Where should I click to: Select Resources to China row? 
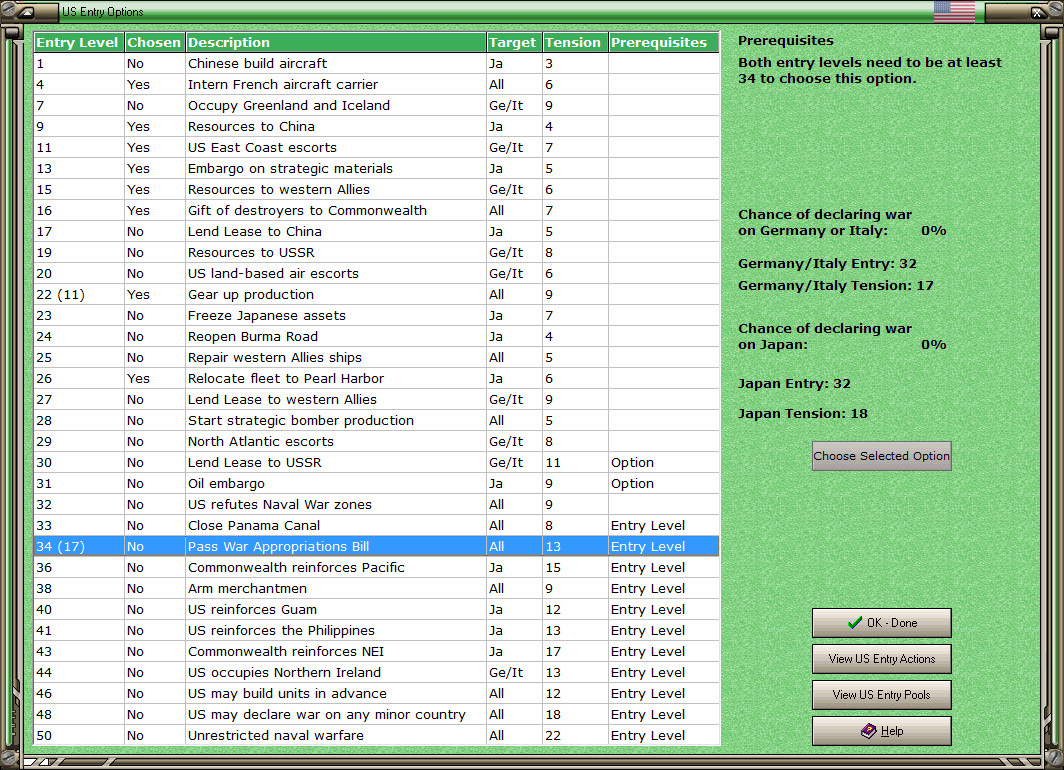377,126
